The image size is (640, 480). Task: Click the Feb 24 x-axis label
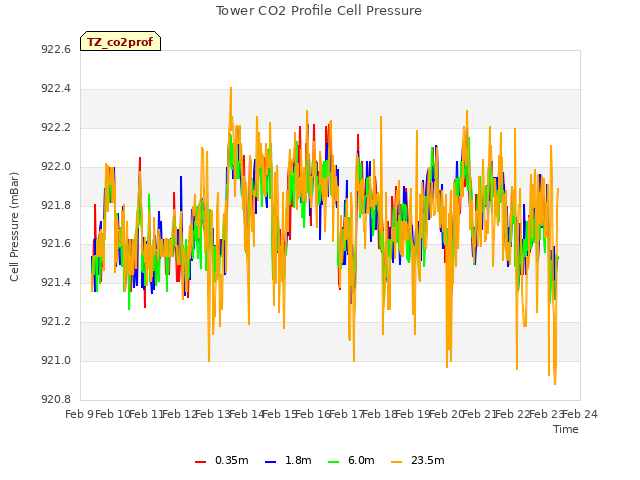(580, 414)
